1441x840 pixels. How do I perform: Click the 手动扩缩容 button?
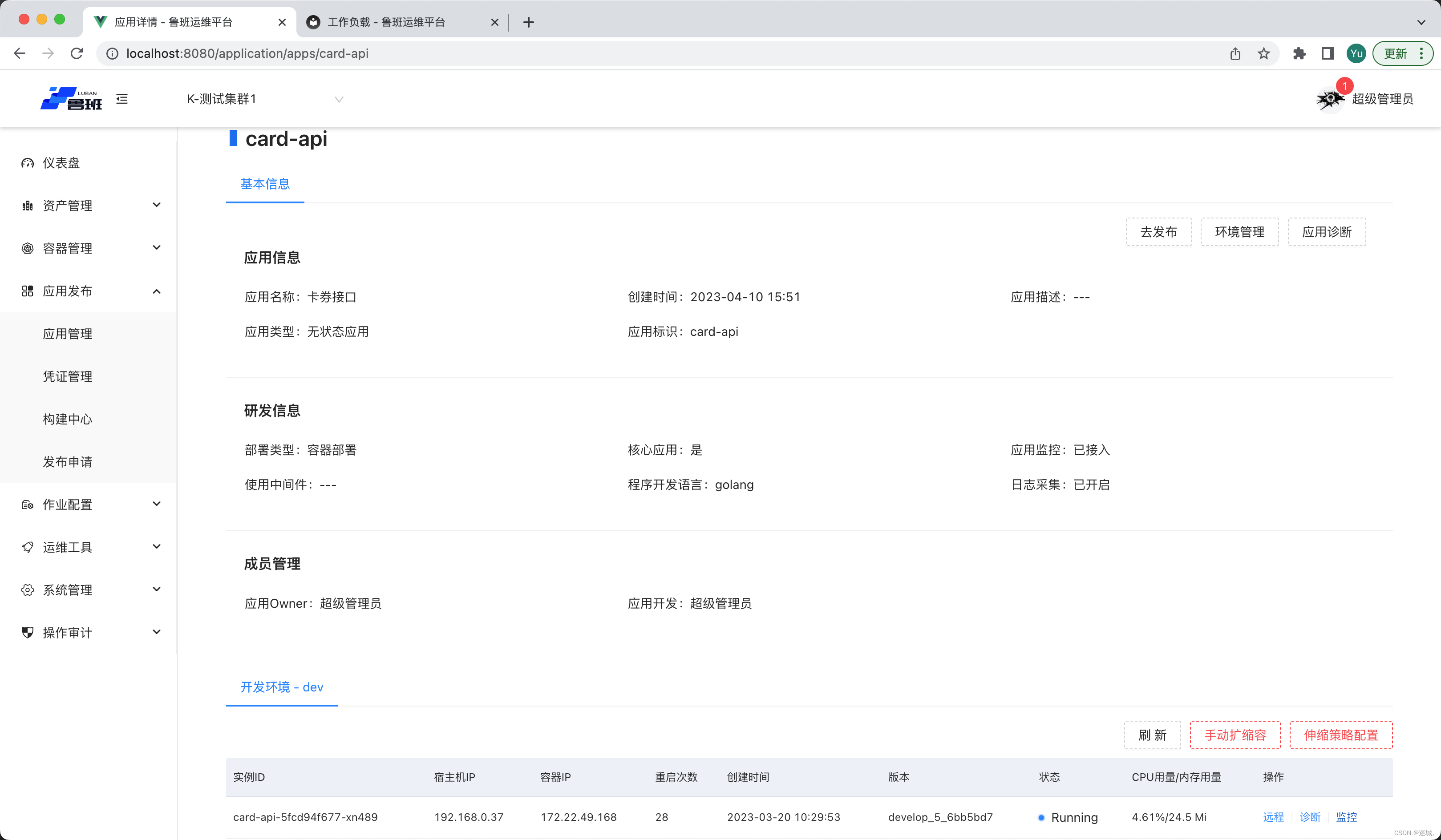(x=1235, y=735)
